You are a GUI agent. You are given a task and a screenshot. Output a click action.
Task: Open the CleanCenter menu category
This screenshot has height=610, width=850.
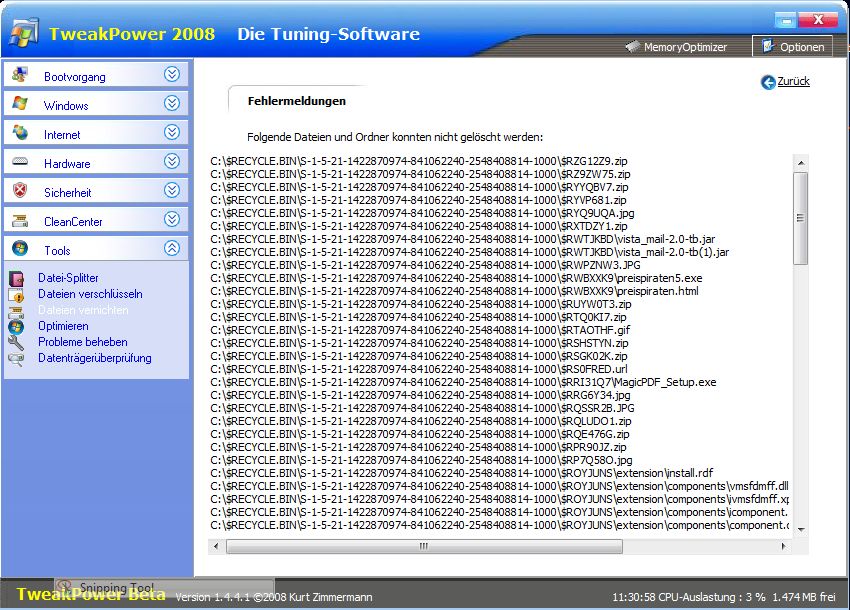[x=96, y=220]
